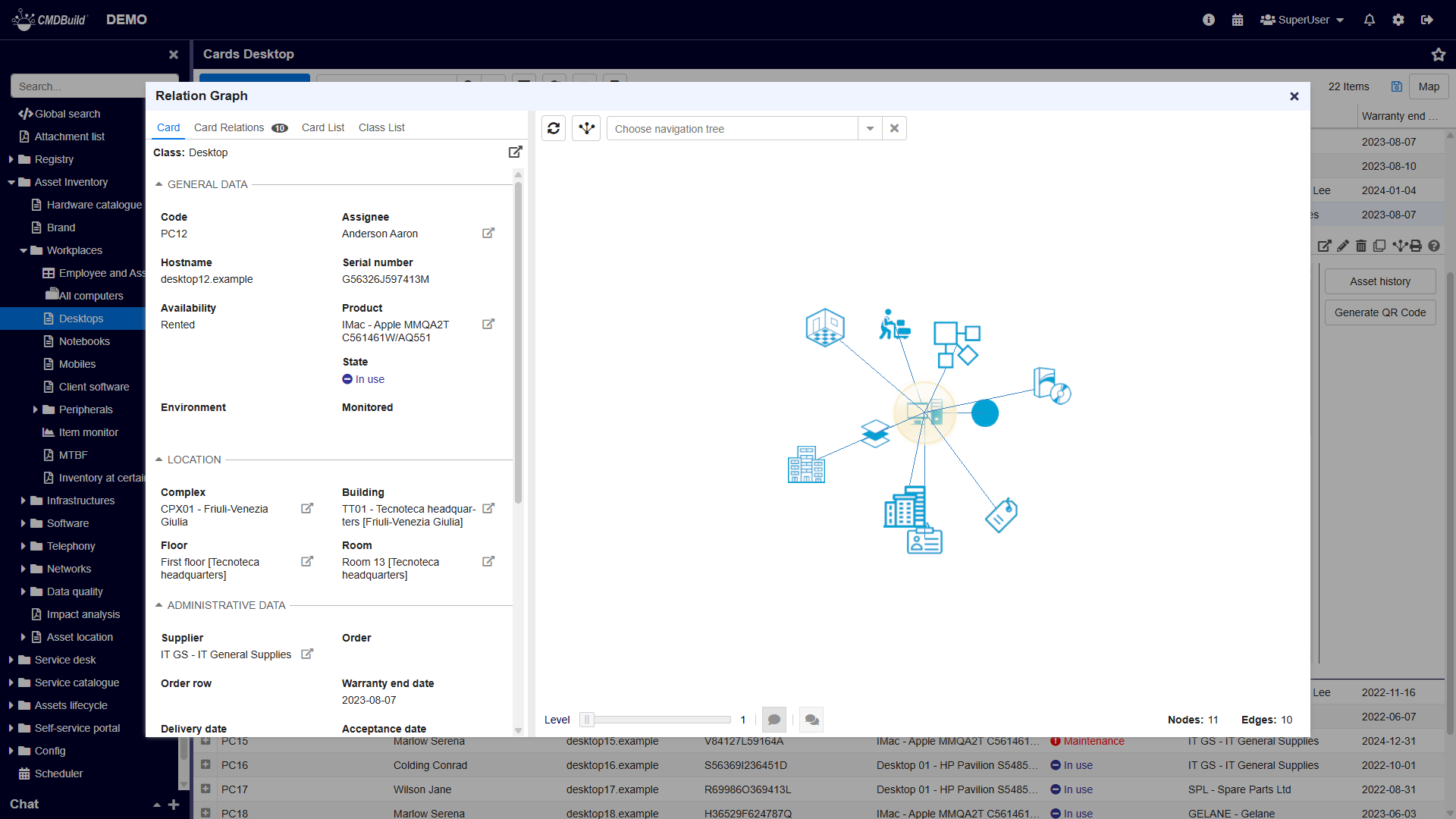Viewport: 1456px width, 819px height.
Task: Click the Generate QR Code button
Action: 1379,312
